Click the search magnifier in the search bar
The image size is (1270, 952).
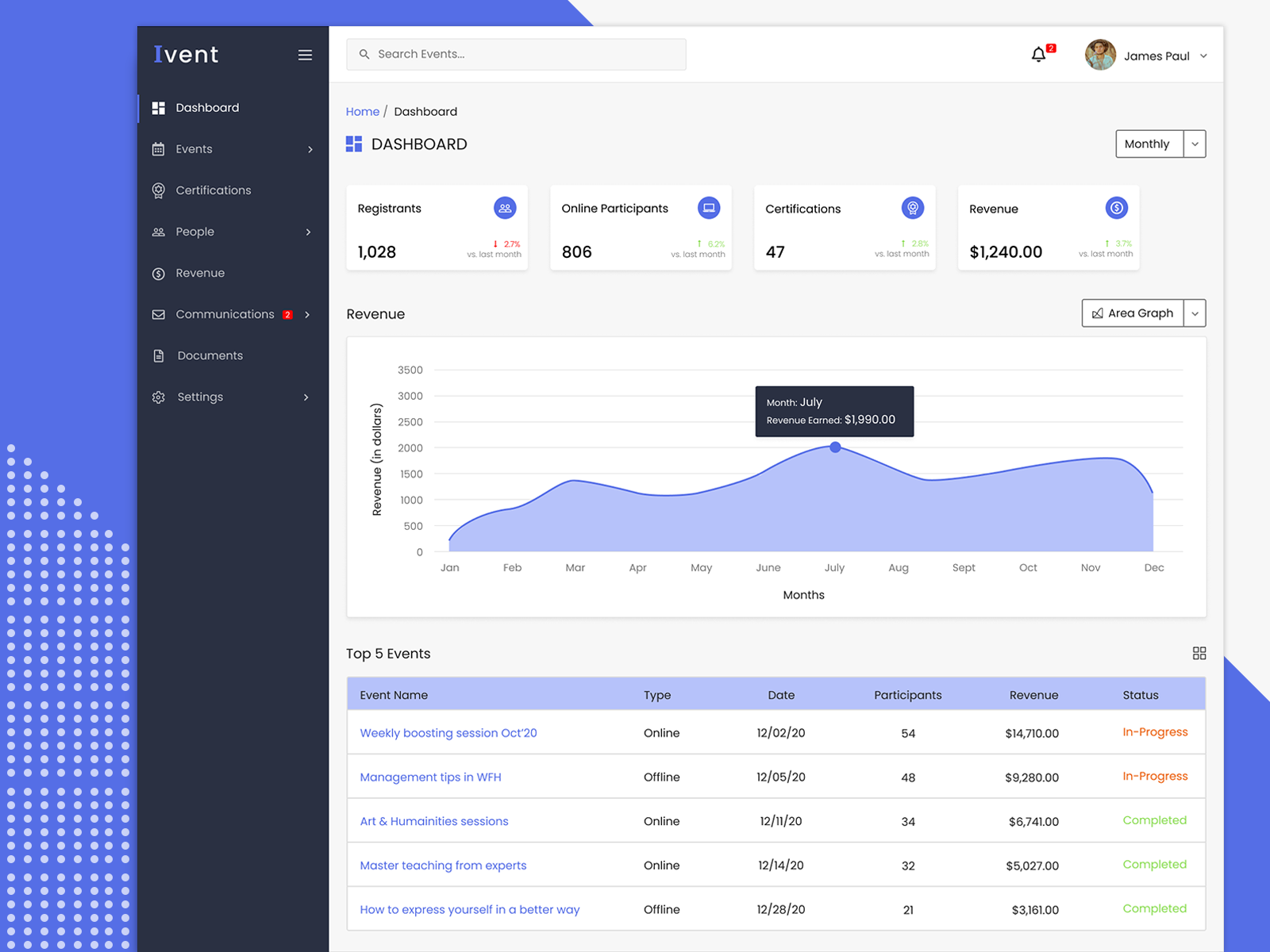364,54
